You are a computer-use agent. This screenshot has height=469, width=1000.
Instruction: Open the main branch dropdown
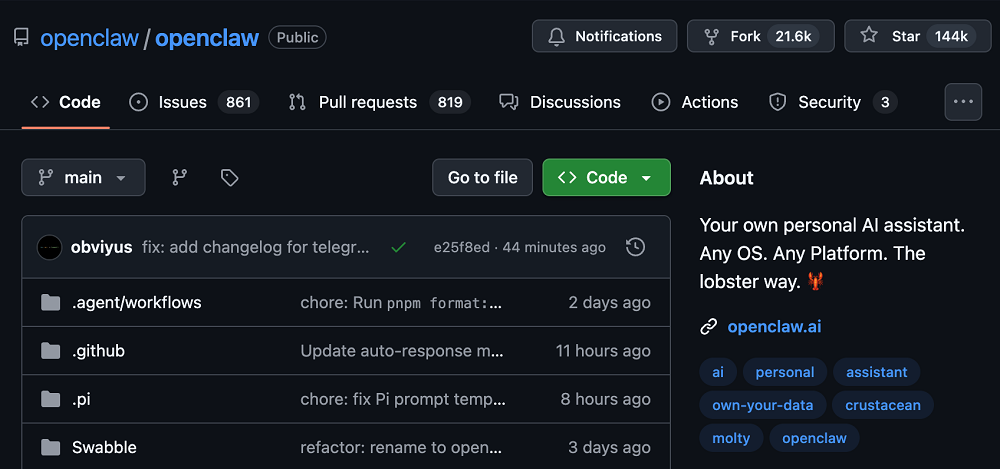coord(83,177)
